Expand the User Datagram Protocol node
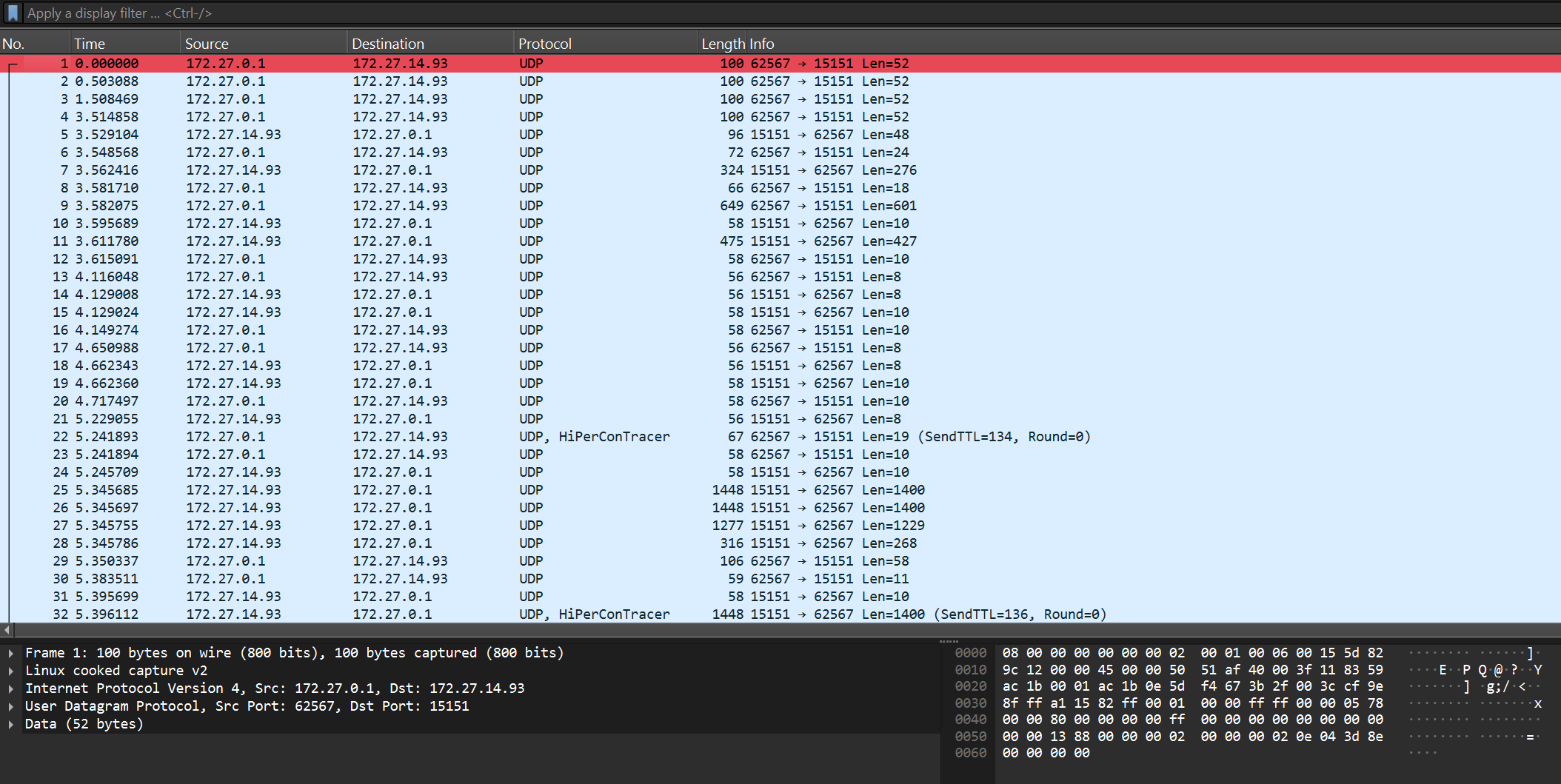 tap(11, 706)
